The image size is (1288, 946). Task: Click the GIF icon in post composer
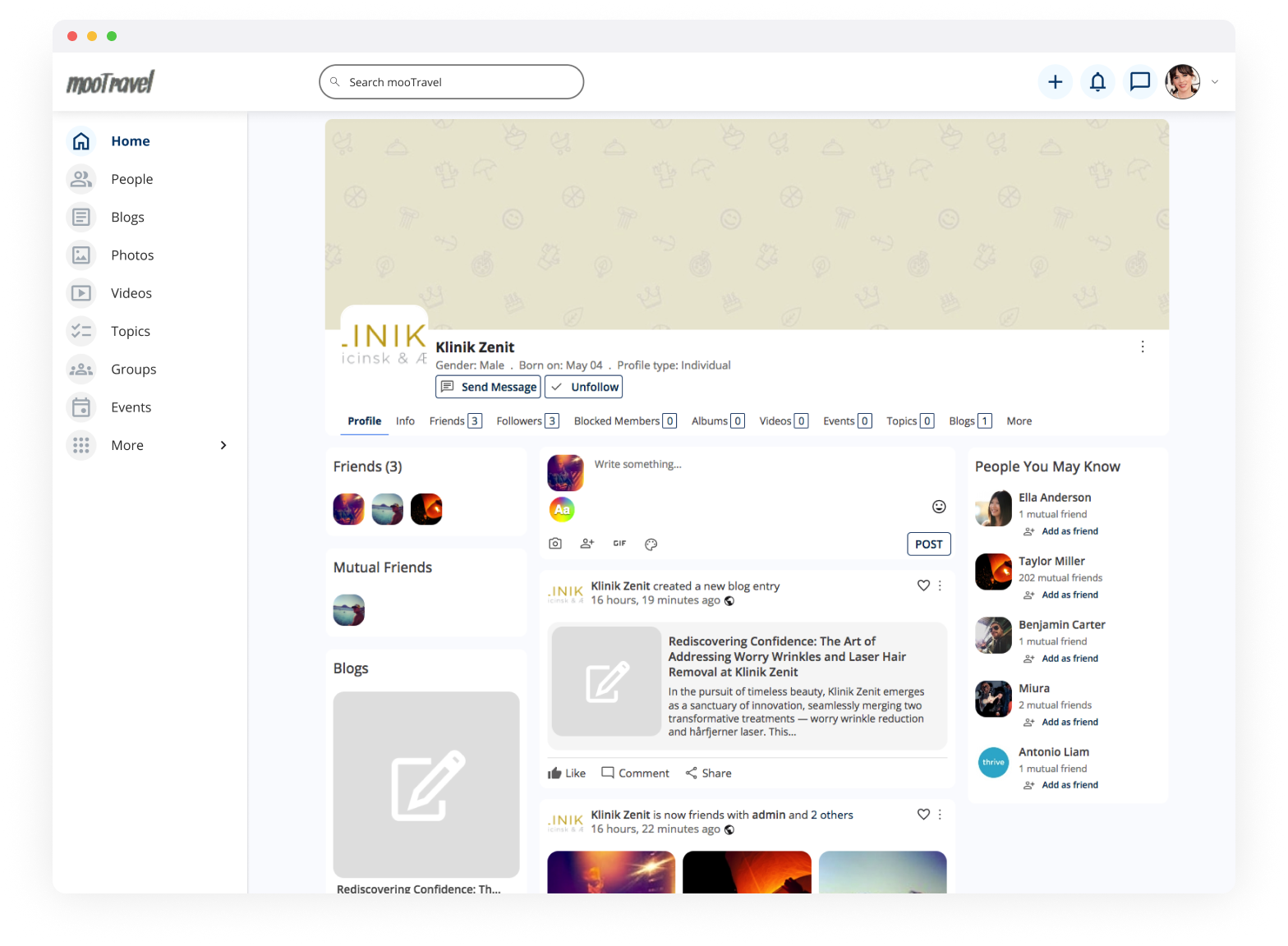[619, 544]
